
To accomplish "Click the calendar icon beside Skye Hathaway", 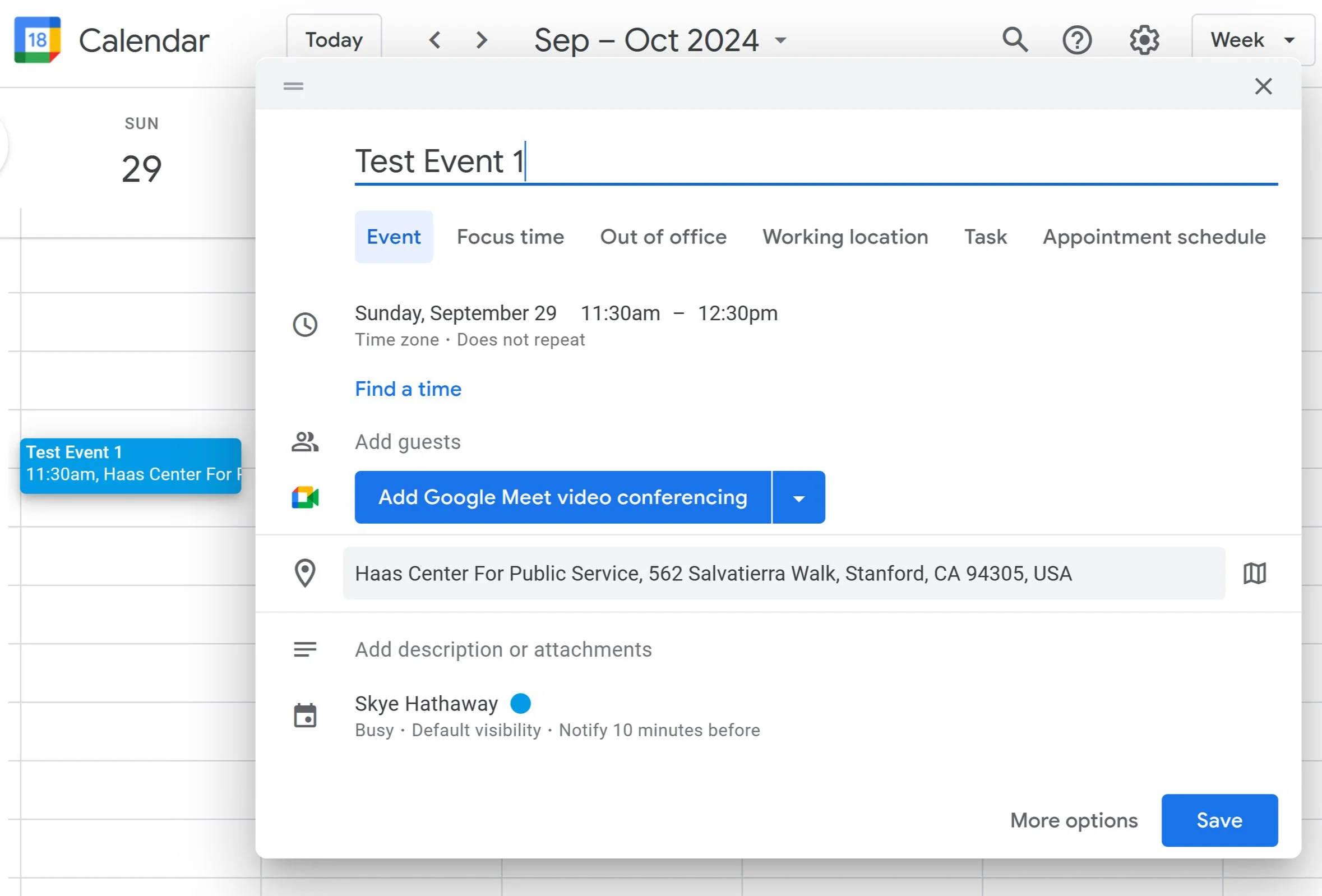I will click(x=306, y=715).
